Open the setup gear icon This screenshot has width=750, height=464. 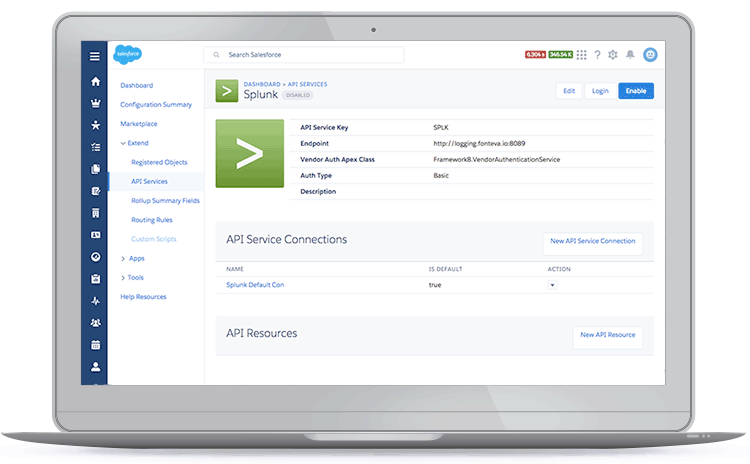pyautogui.click(x=613, y=55)
